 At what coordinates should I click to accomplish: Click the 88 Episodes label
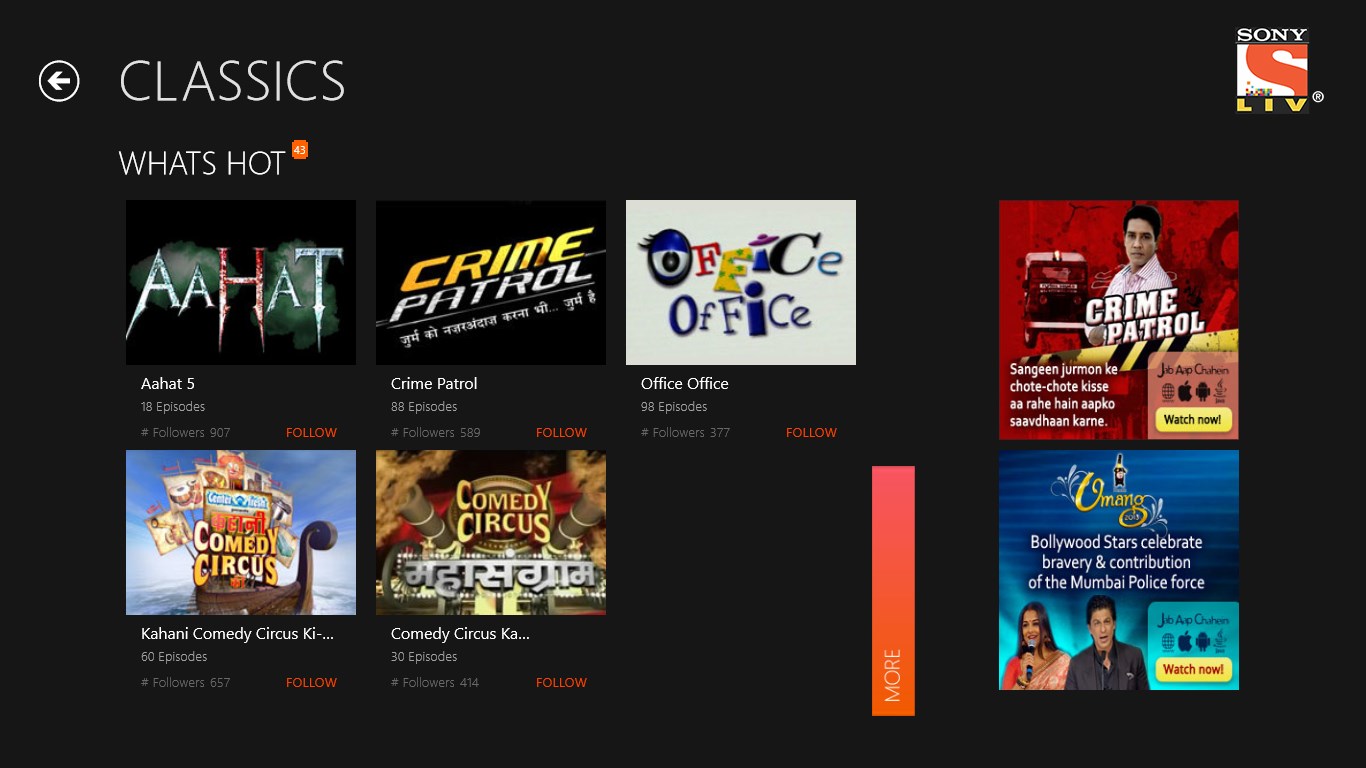[x=424, y=407]
